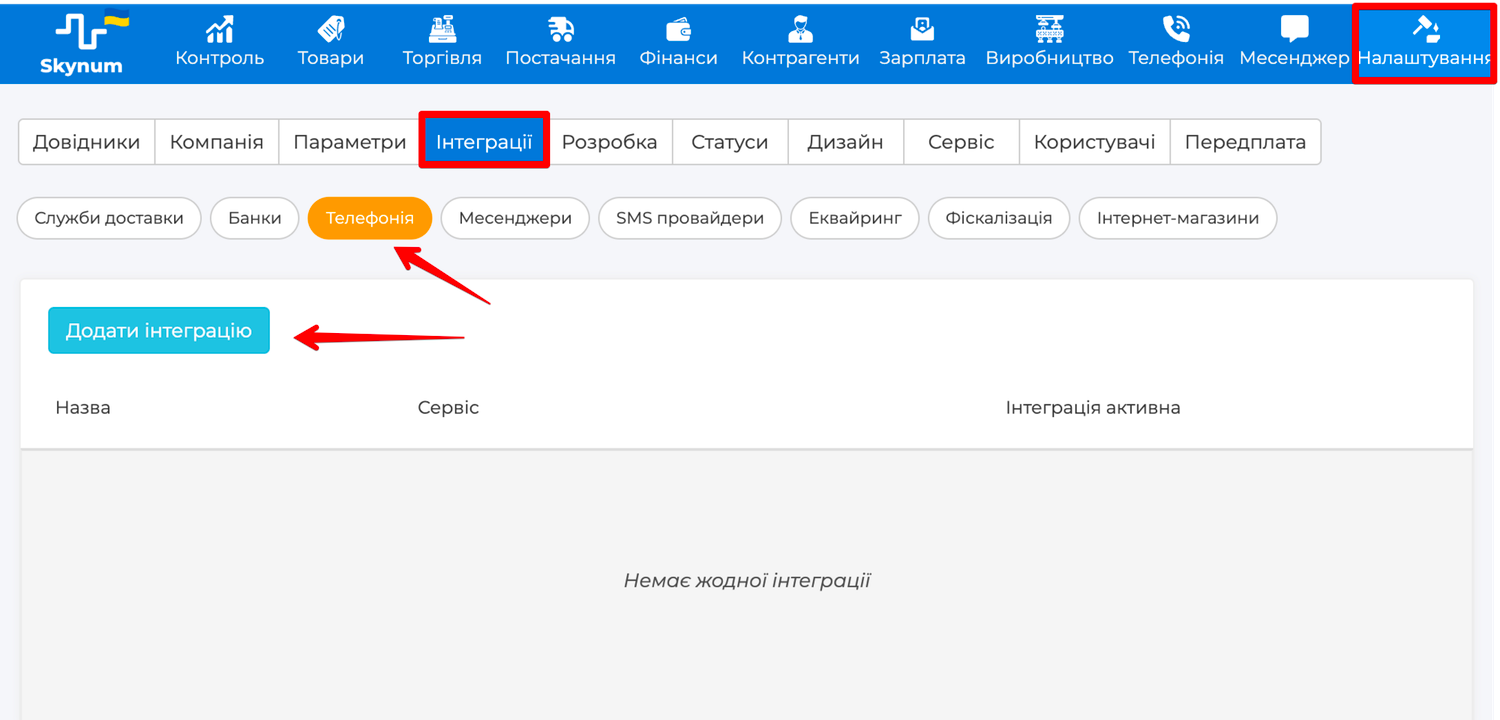Open the Контрагенти person icon

point(800,30)
